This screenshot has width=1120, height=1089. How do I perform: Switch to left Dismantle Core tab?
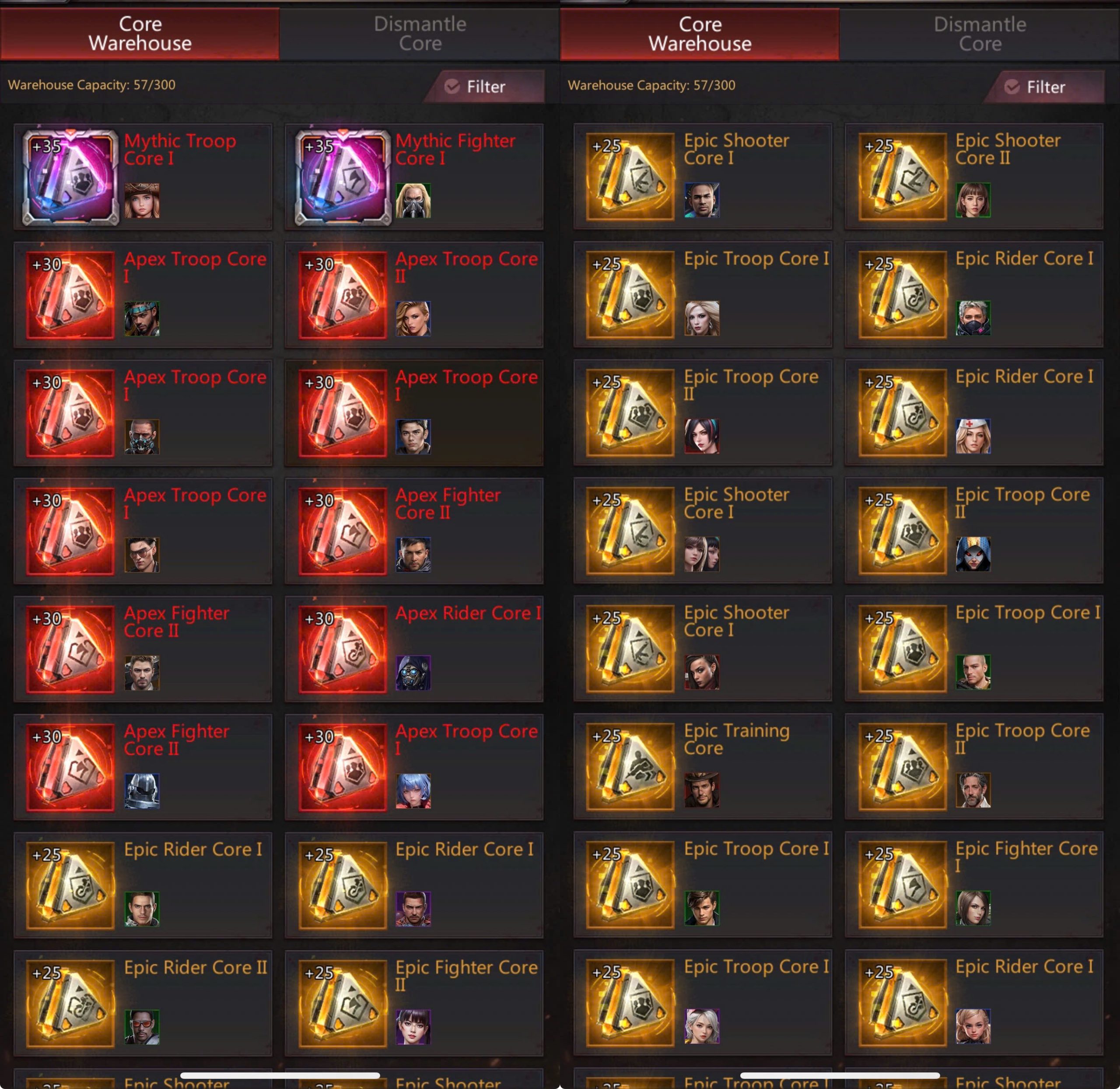tap(420, 34)
